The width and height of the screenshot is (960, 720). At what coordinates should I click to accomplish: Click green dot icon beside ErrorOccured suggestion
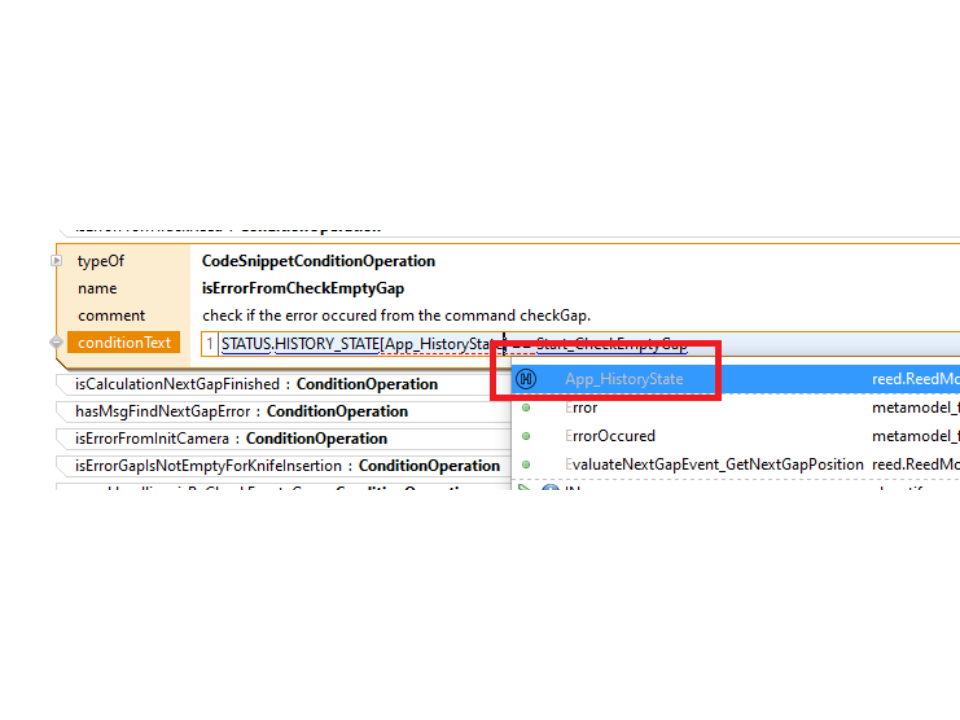click(526, 436)
